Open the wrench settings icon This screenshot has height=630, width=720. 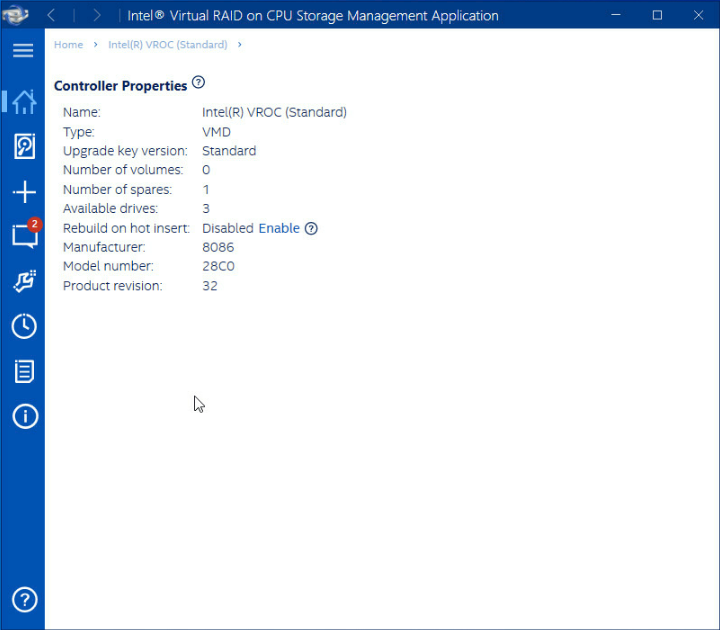[x=24, y=281]
